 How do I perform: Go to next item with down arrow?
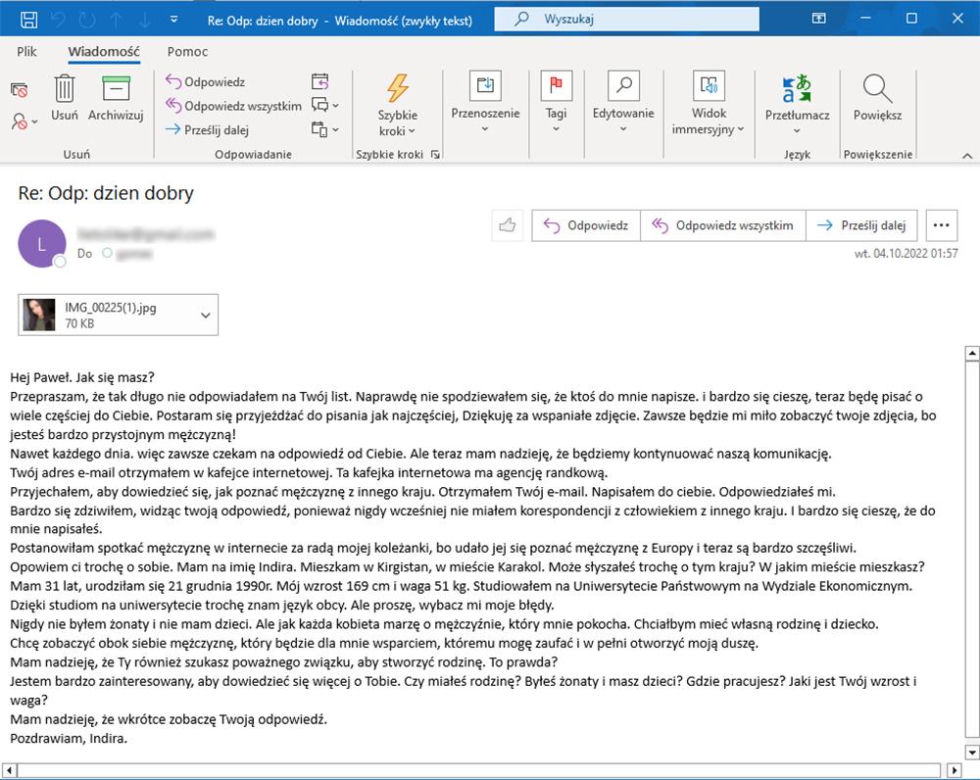click(x=144, y=20)
